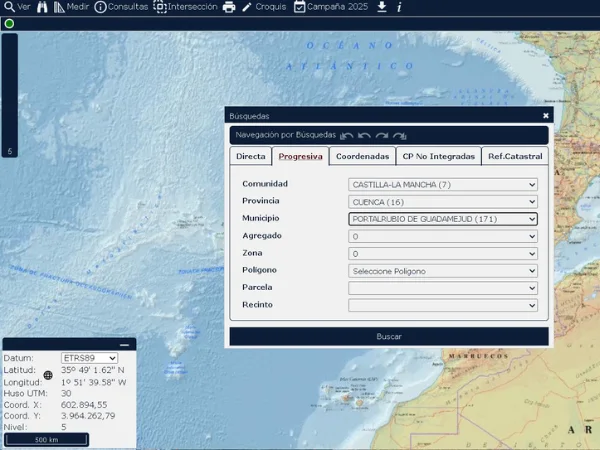The image size is (600, 450).
Task: Click the globe coordinate format icon
Action: coord(47,376)
